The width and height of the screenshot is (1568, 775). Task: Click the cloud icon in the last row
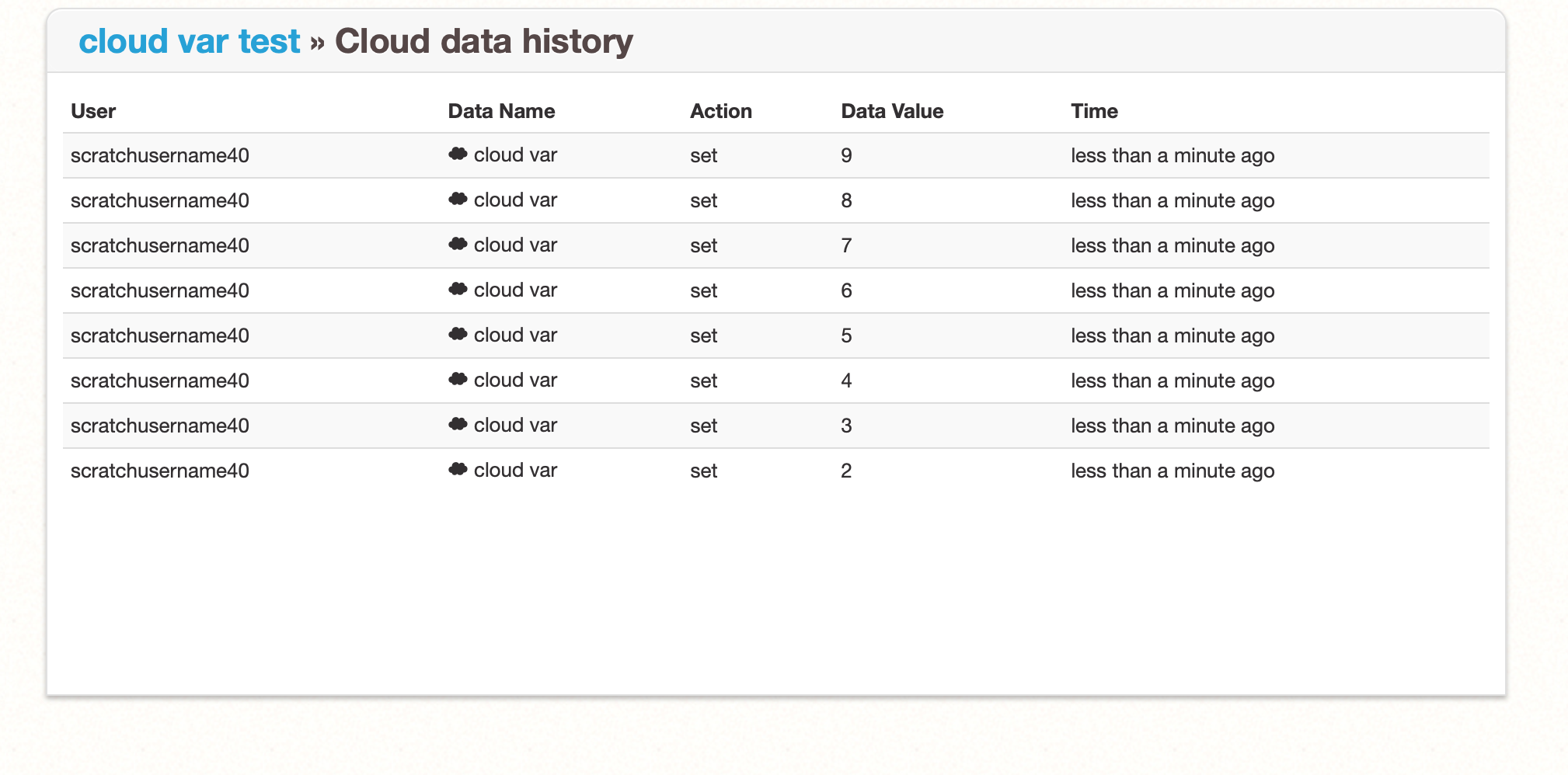click(x=458, y=470)
